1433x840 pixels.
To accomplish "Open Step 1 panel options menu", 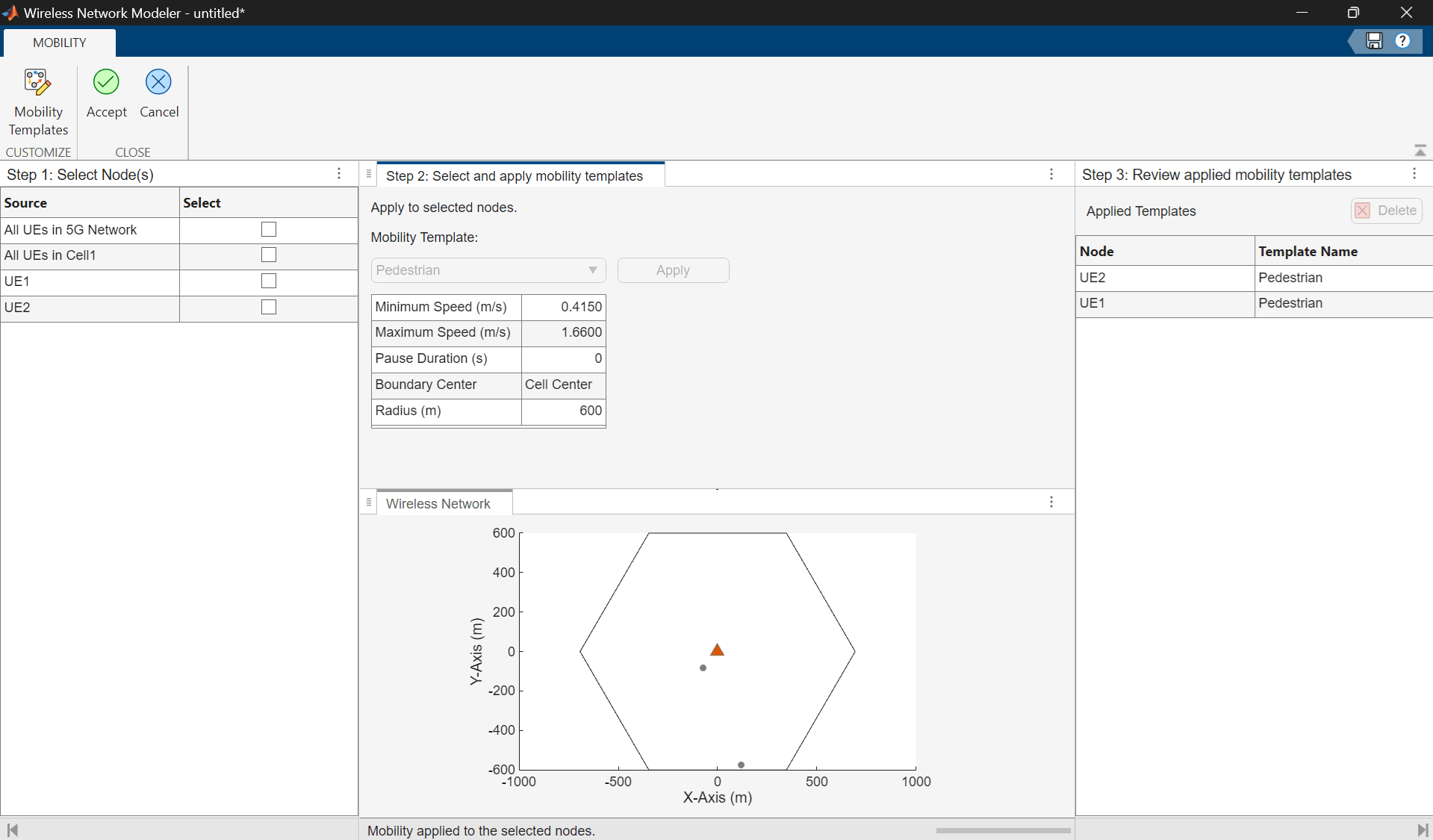I will tap(339, 174).
